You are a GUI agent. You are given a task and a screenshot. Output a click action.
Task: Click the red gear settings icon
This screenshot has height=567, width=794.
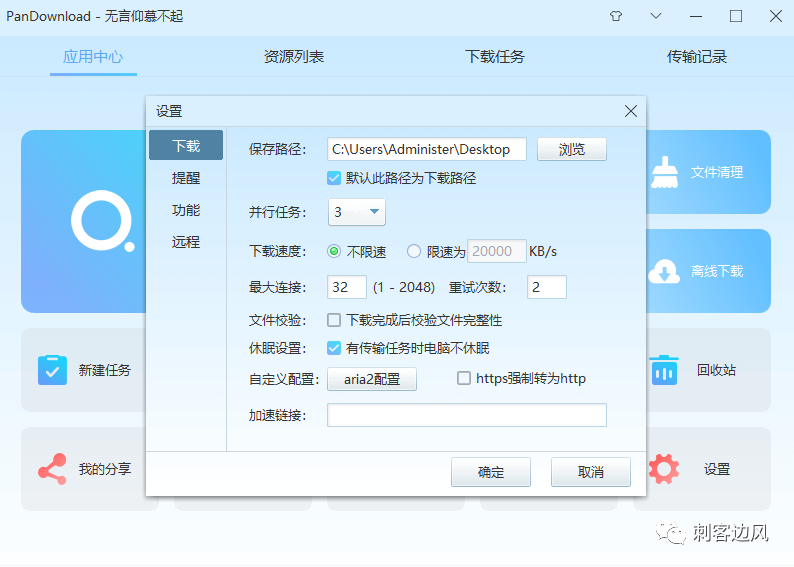pyautogui.click(x=664, y=469)
